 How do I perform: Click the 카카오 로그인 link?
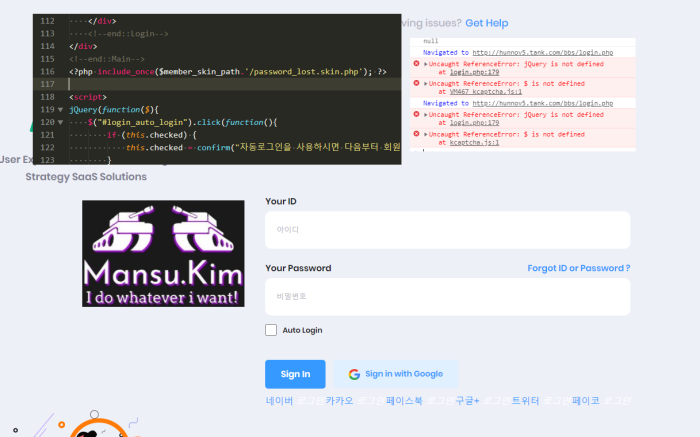coord(355,400)
